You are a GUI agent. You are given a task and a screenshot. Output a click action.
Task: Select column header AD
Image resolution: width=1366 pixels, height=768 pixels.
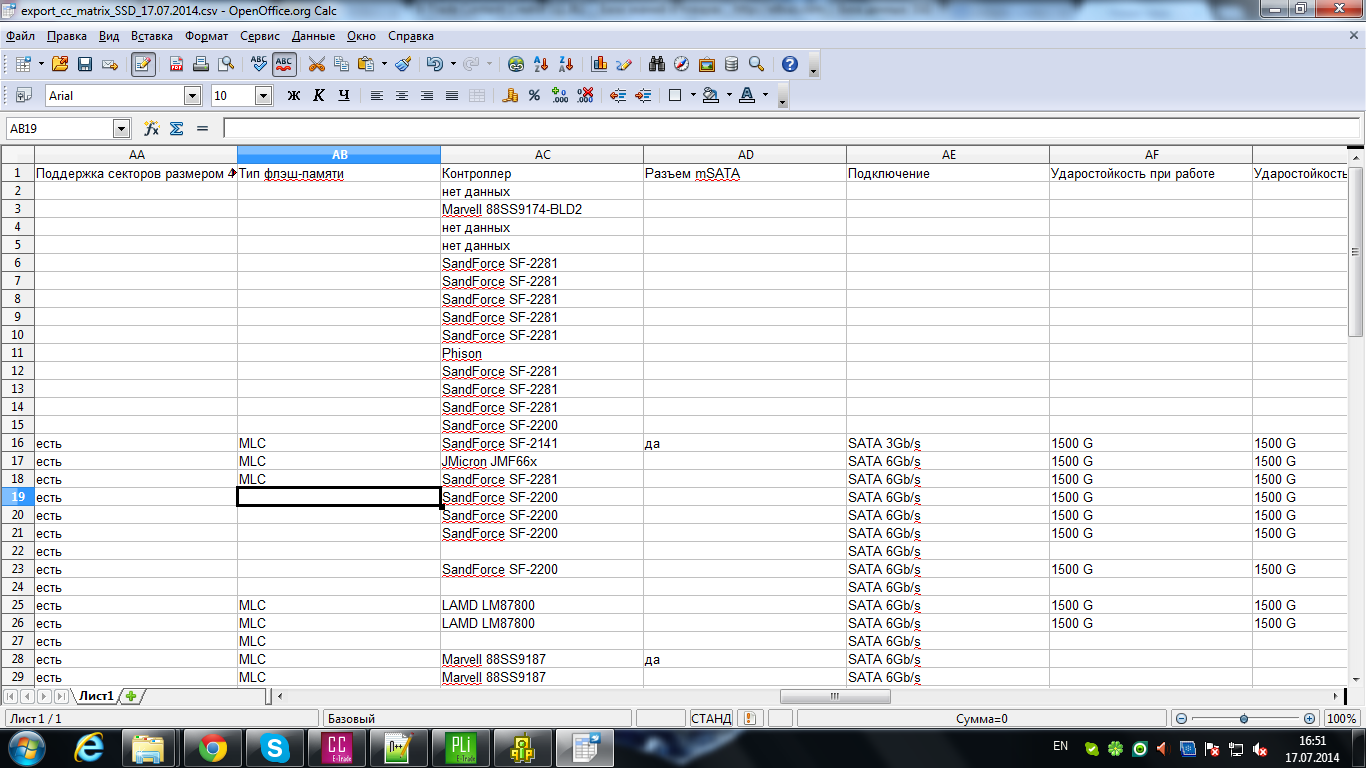click(745, 155)
